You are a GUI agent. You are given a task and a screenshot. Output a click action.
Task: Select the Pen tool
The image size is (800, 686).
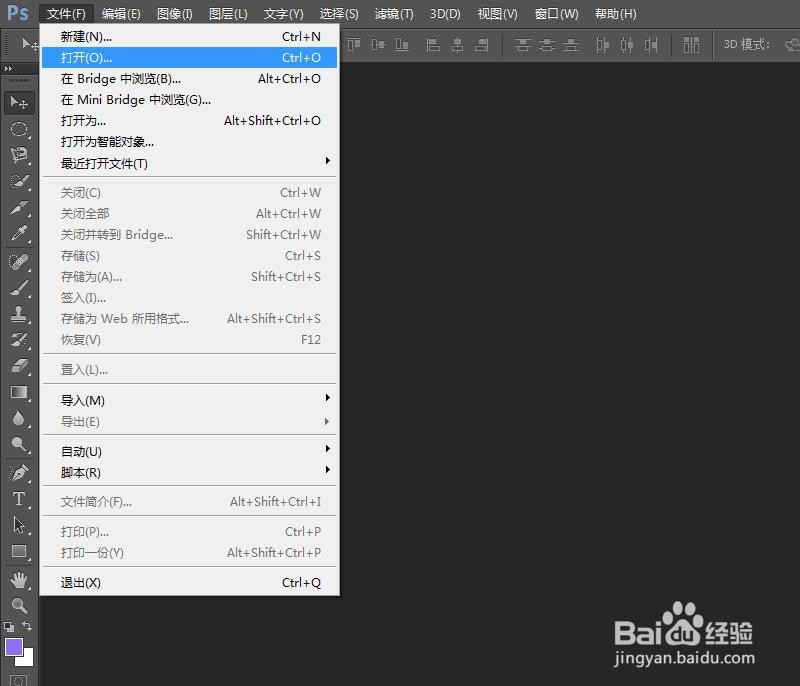19,473
